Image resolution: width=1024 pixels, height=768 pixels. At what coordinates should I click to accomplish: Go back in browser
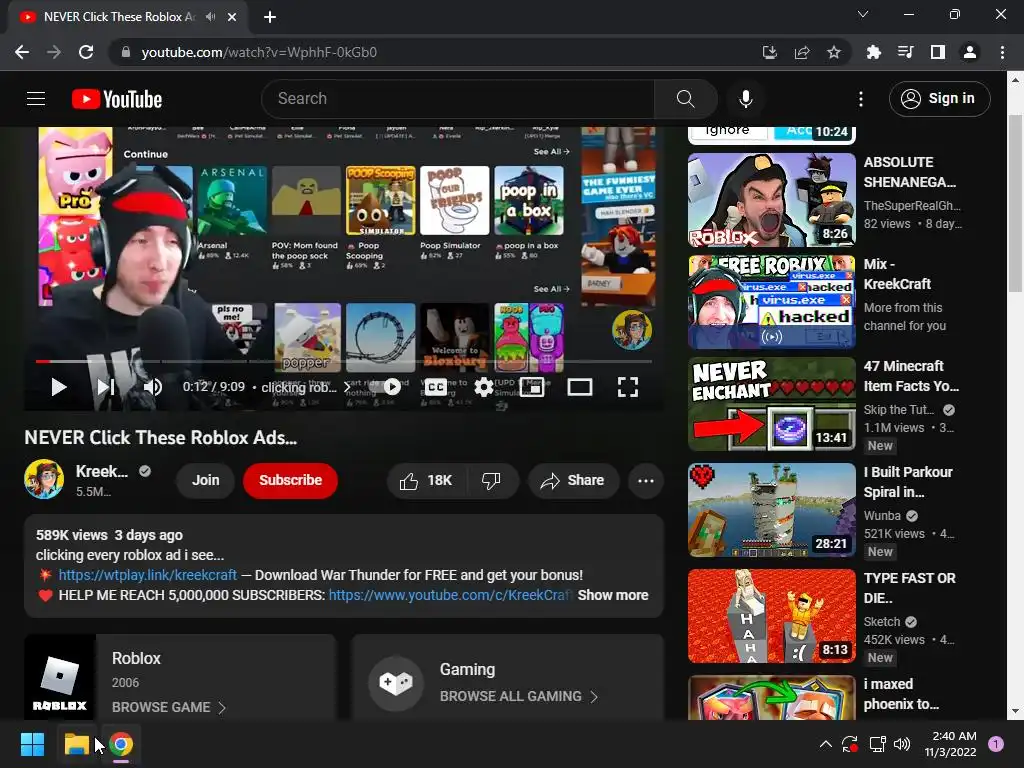pyautogui.click(x=22, y=52)
